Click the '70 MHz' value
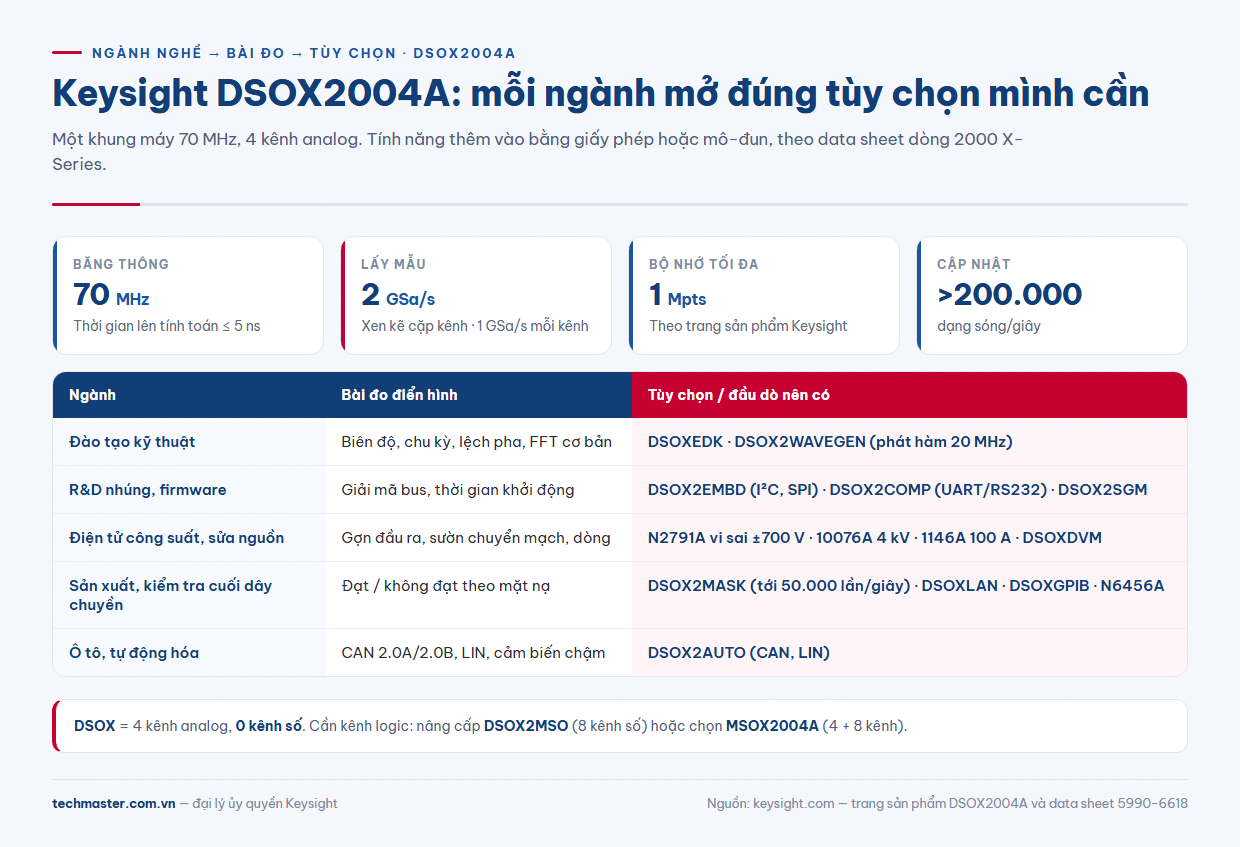 point(111,295)
